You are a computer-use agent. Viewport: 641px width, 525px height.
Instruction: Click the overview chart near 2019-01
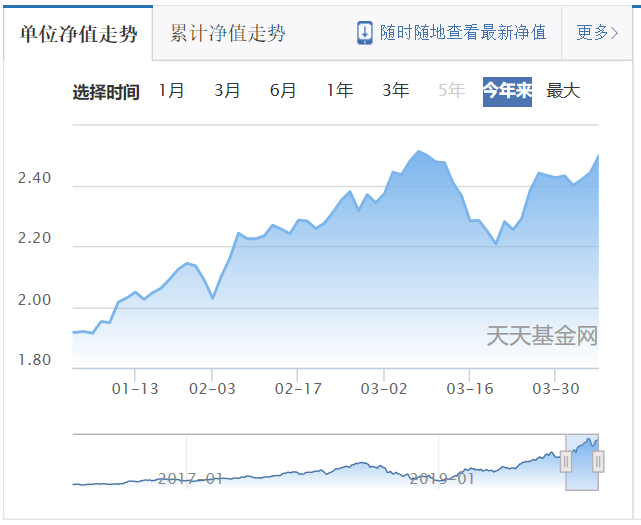tap(442, 478)
